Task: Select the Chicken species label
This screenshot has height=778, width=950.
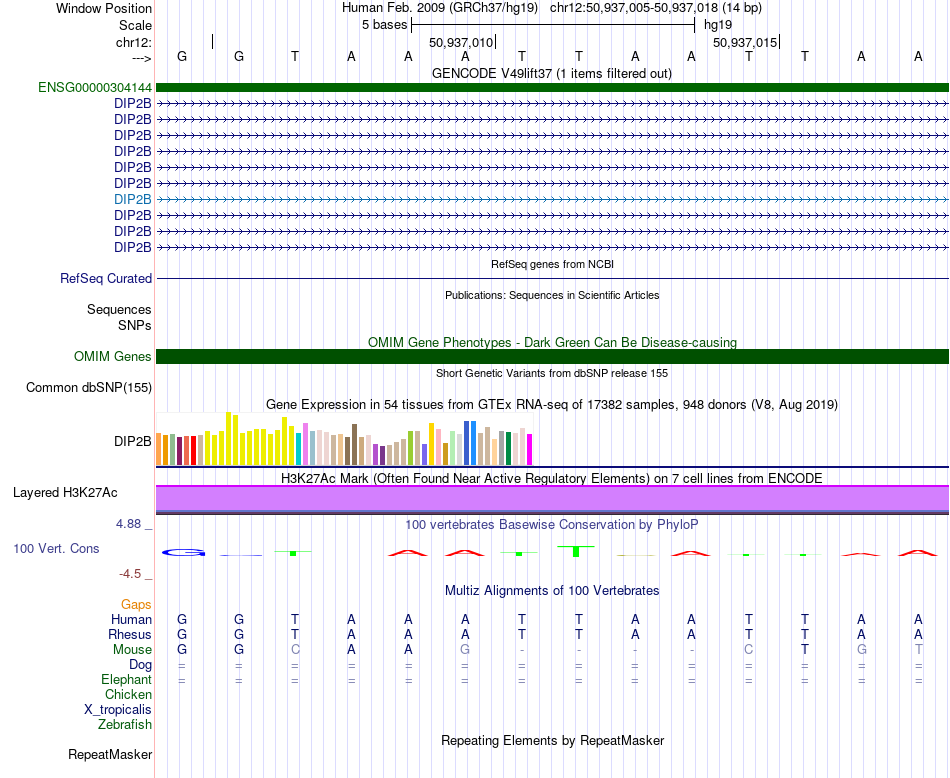Action: coord(128,694)
